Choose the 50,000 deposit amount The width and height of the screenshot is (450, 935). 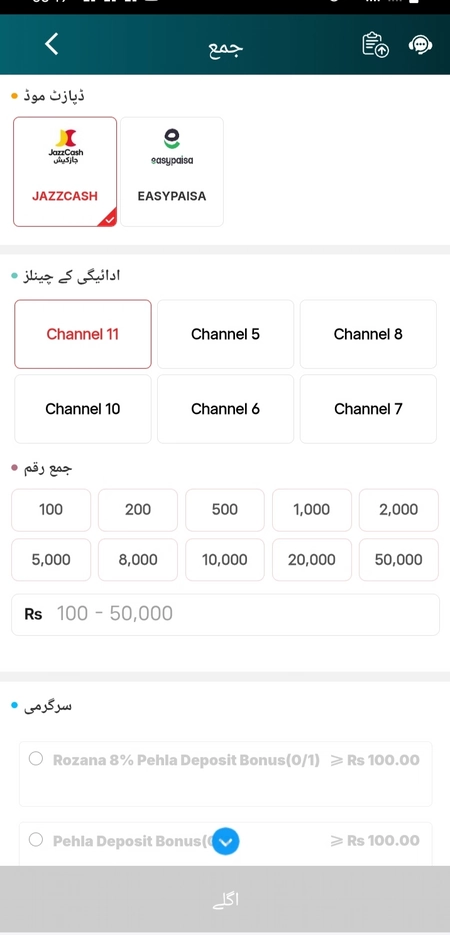[399, 560]
